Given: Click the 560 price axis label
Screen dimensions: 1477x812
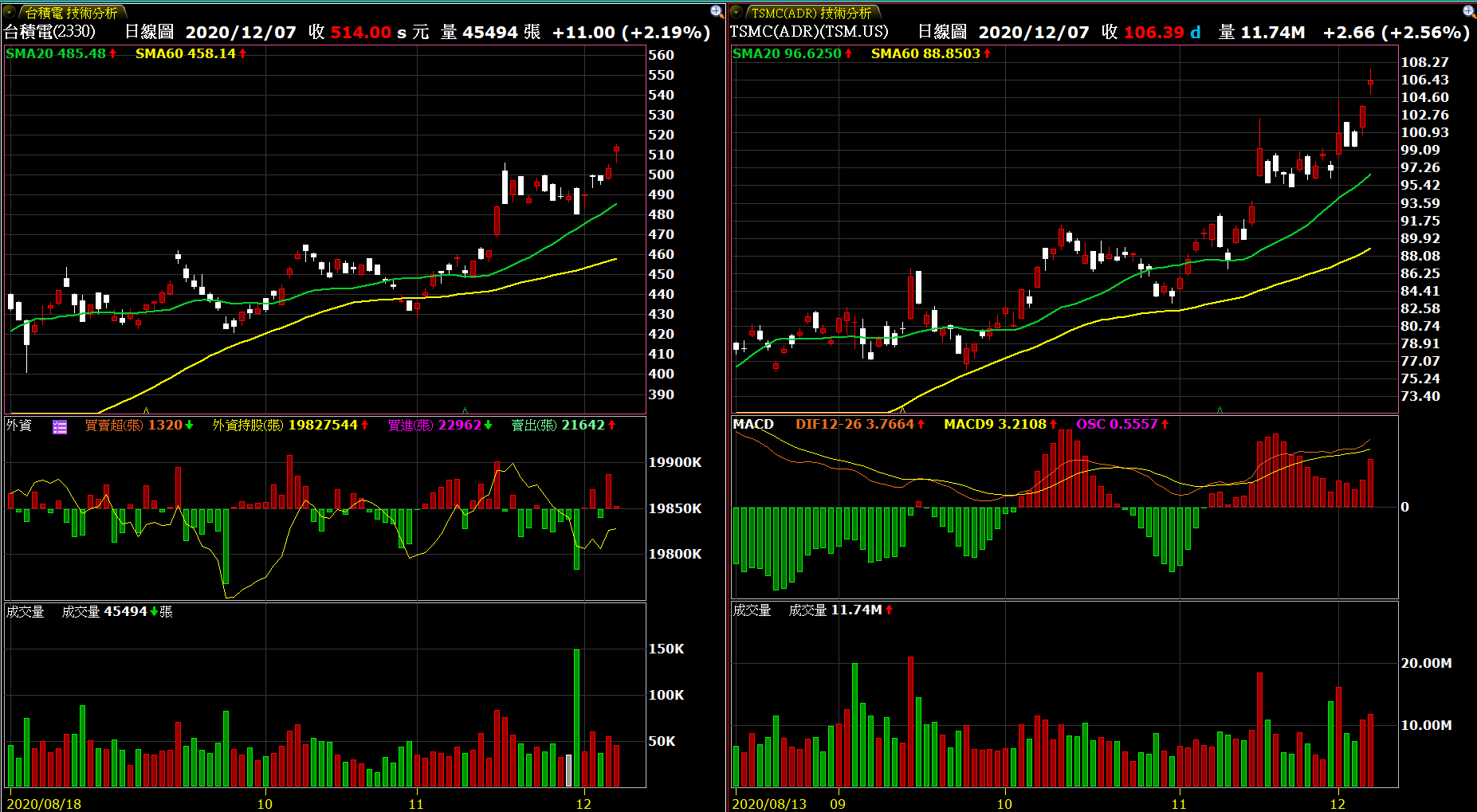Looking at the screenshot, I should tap(662, 55).
